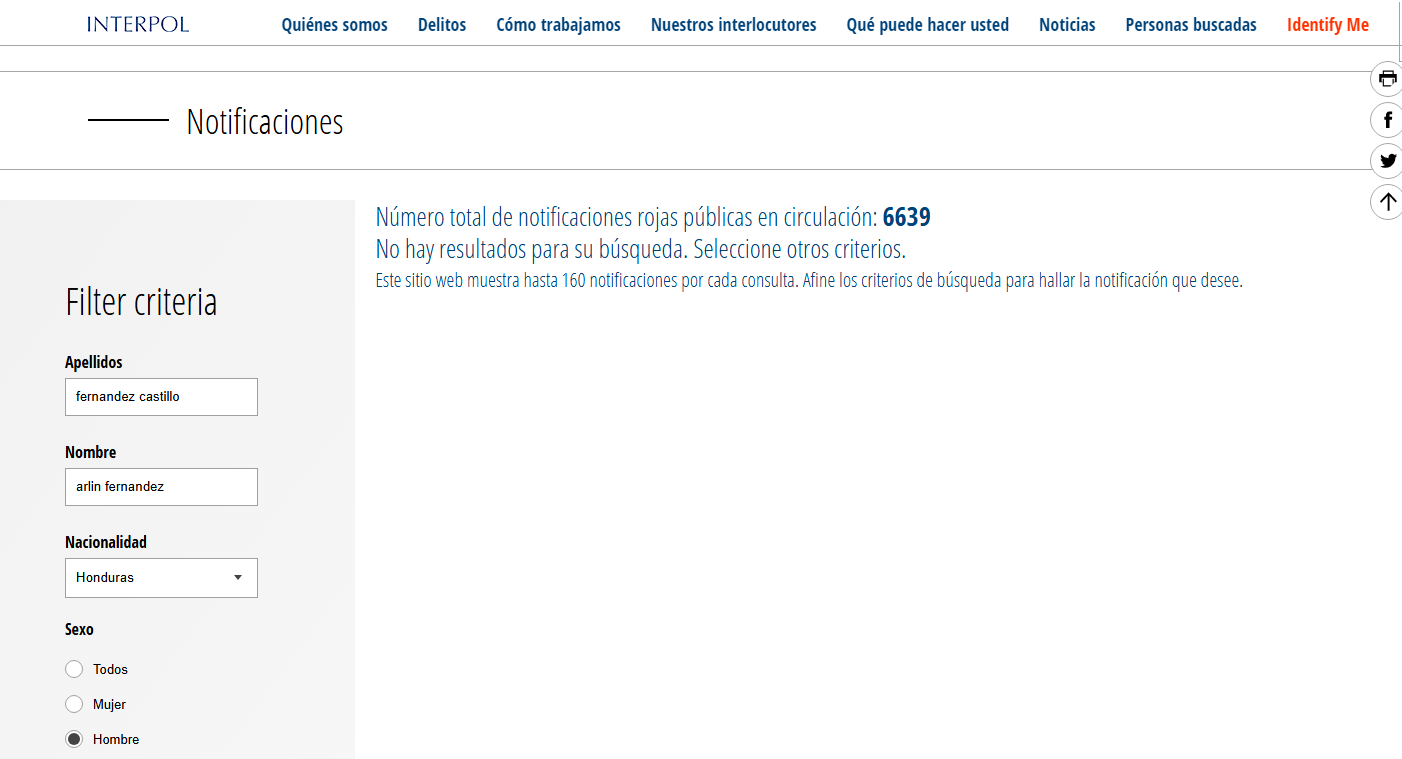
Task: Click the INTERPOL logo
Action: point(138,25)
